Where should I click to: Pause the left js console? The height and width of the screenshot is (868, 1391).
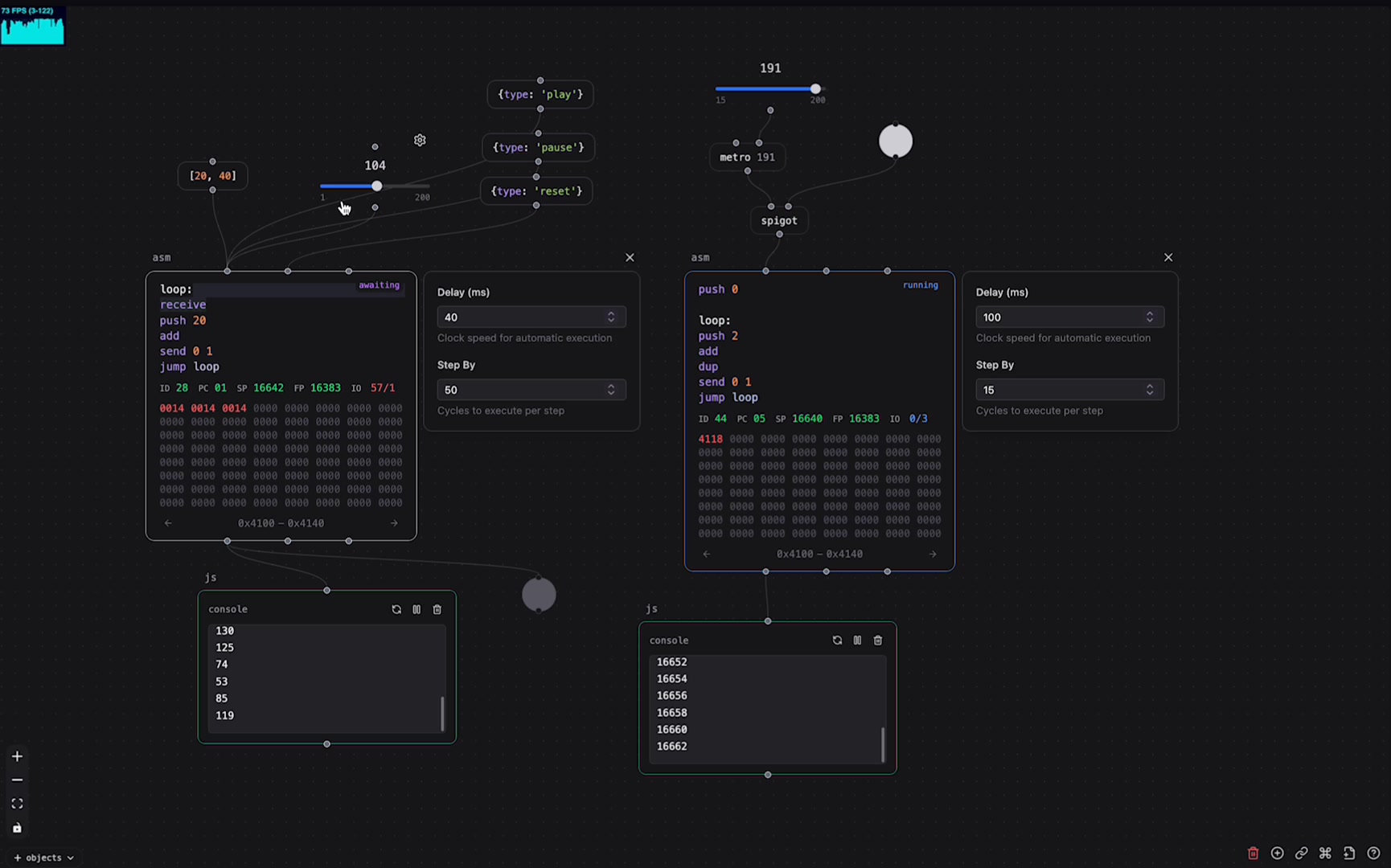[x=416, y=609]
